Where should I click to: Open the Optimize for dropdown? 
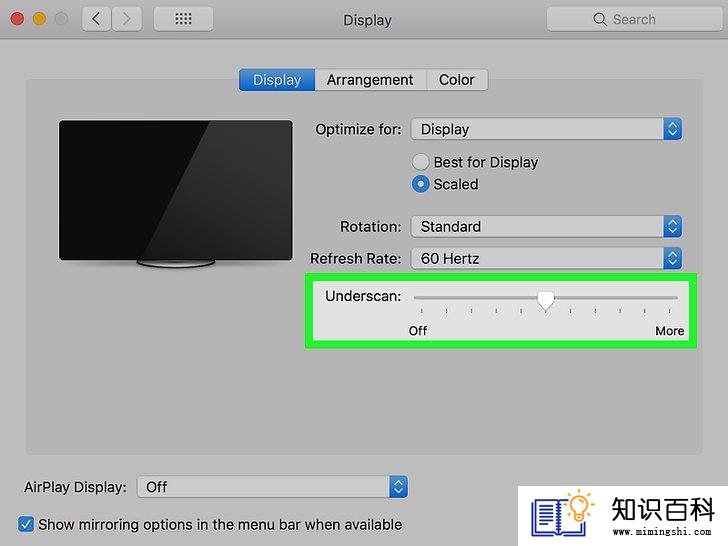tap(546, 129)
